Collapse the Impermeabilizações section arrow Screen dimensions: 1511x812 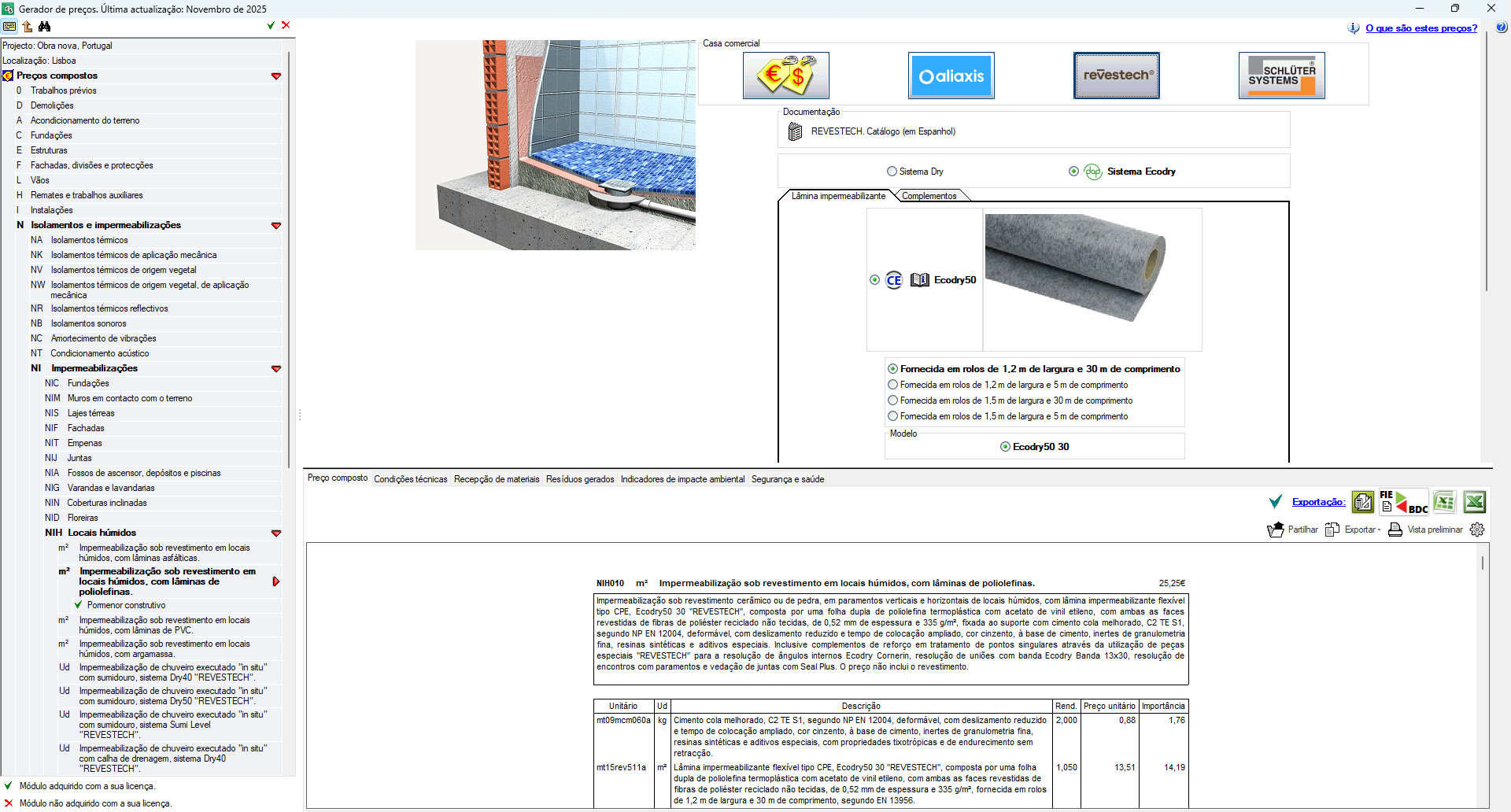(x=276, y=369)
